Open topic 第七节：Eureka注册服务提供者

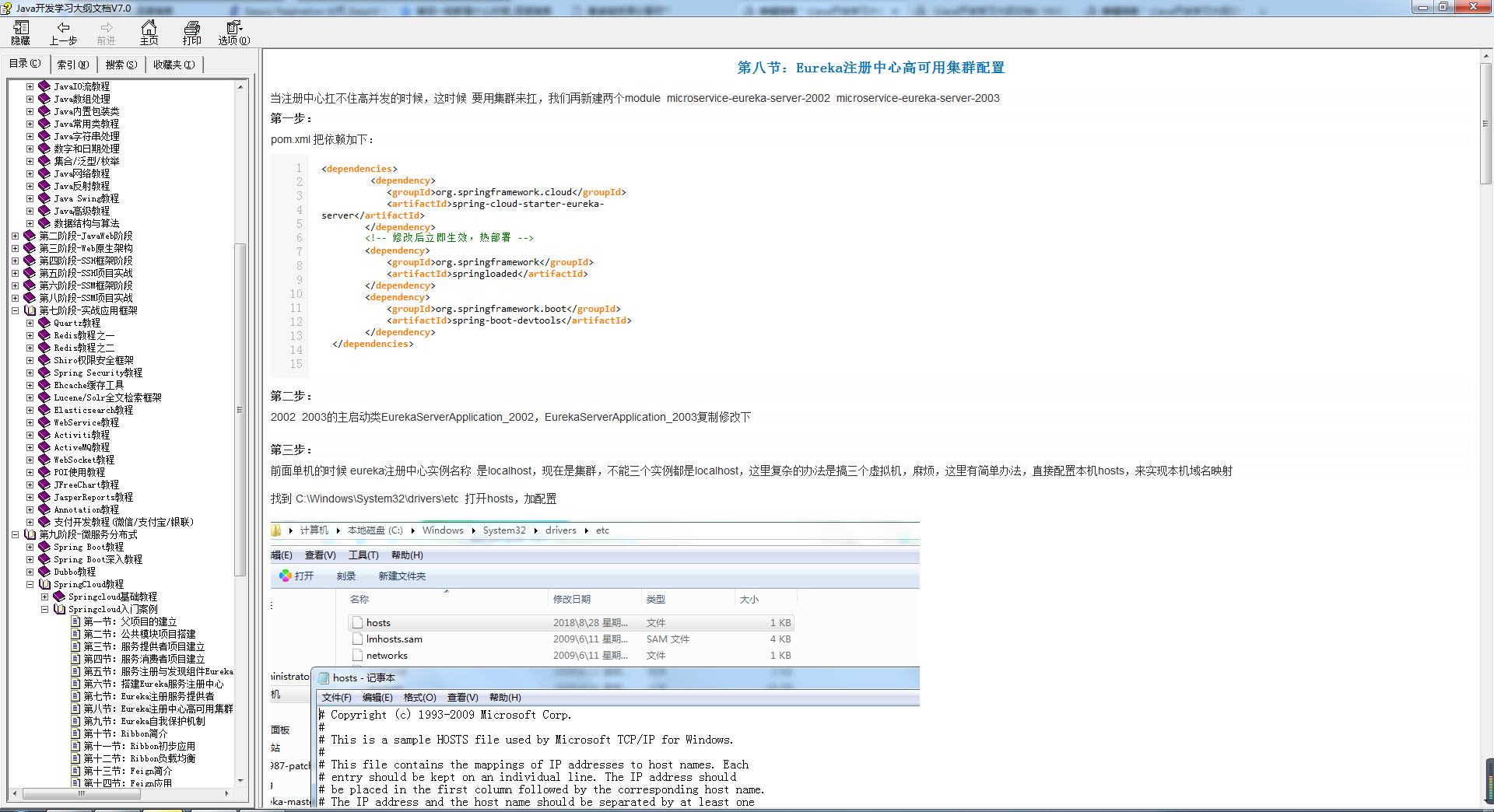click(149, 696)
